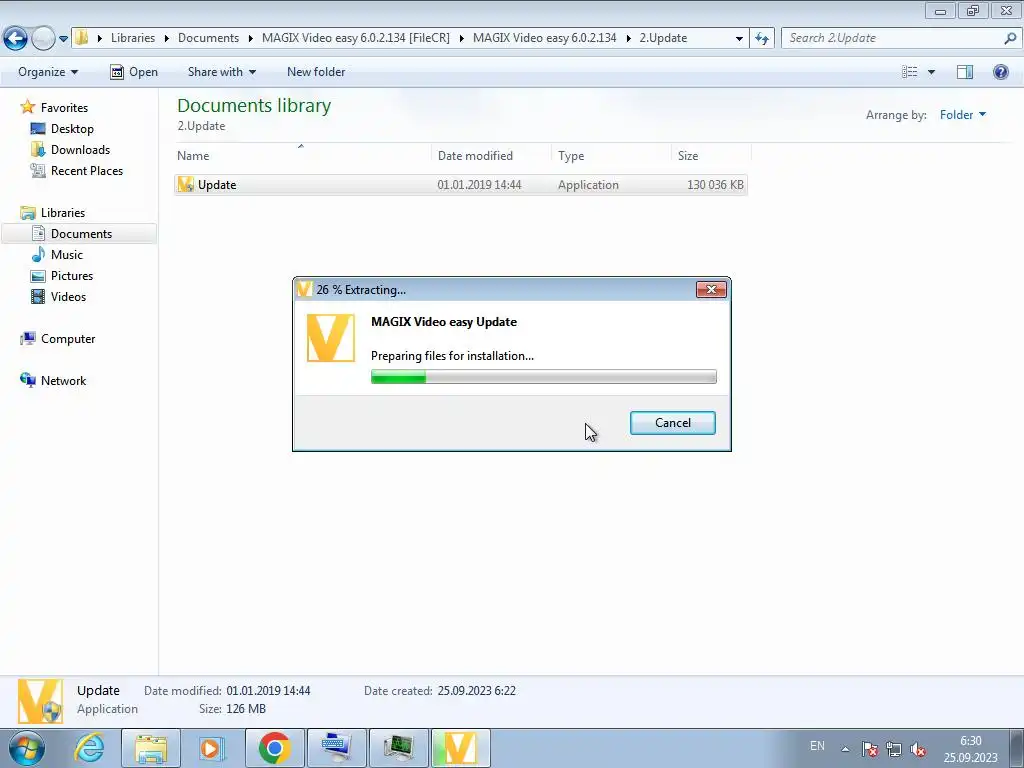The width and height of the screenshot is (1024, 768).
Task: Open Google Chrome from the taskbar
Action: [x=274, y=748]
